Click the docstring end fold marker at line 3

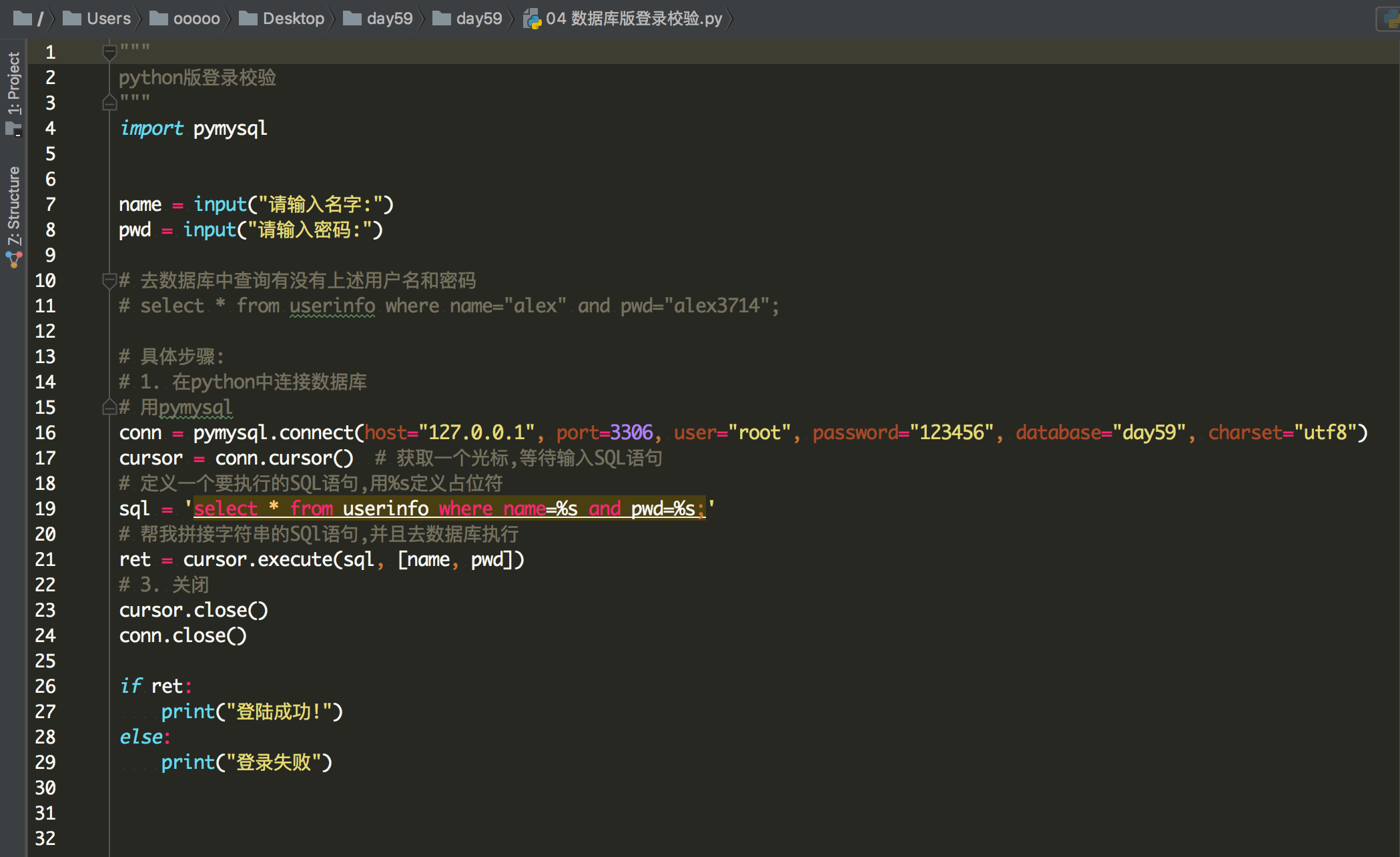(109, 103)
